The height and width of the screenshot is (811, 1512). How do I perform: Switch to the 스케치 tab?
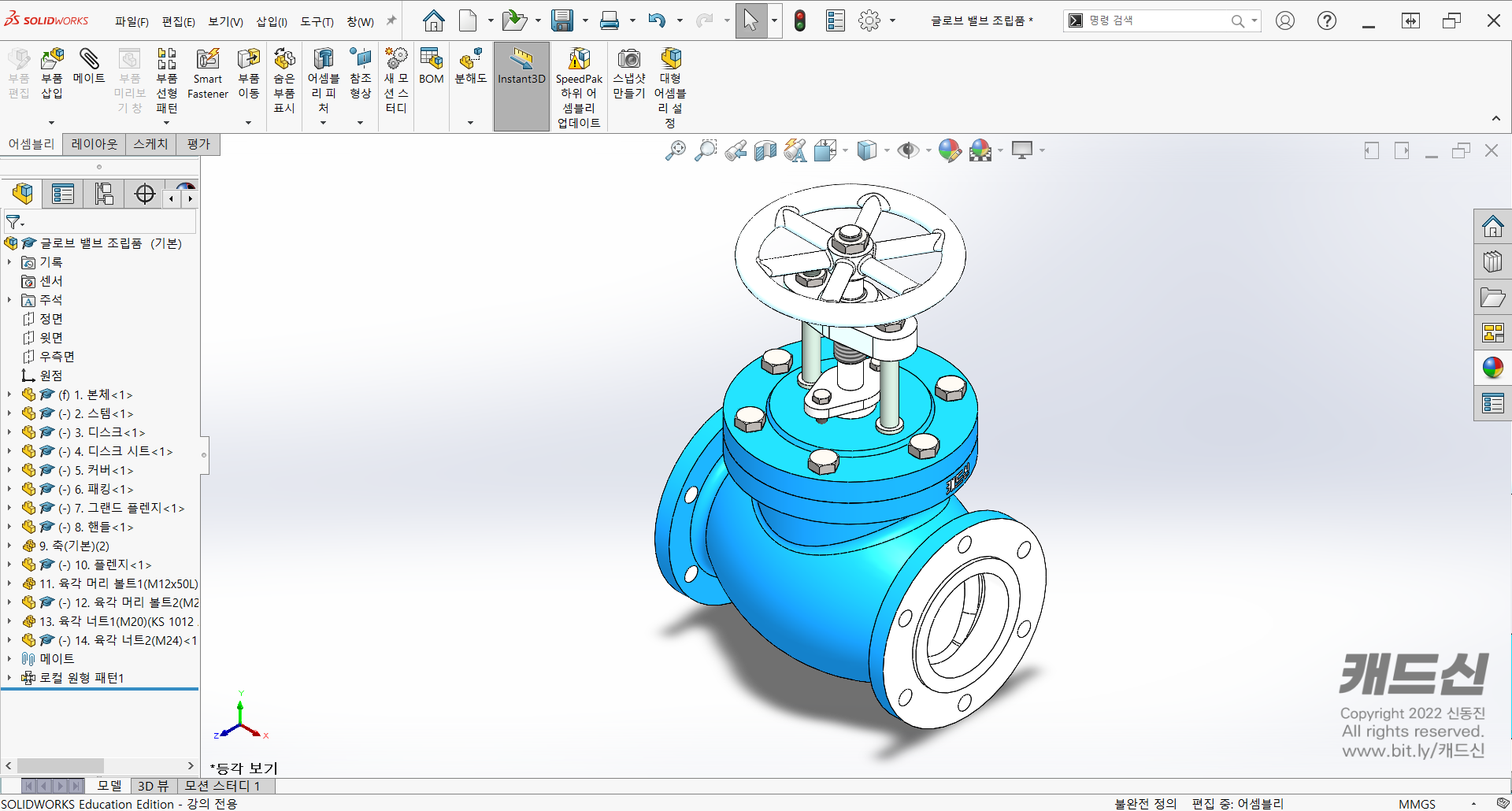(x=150, y=144)
